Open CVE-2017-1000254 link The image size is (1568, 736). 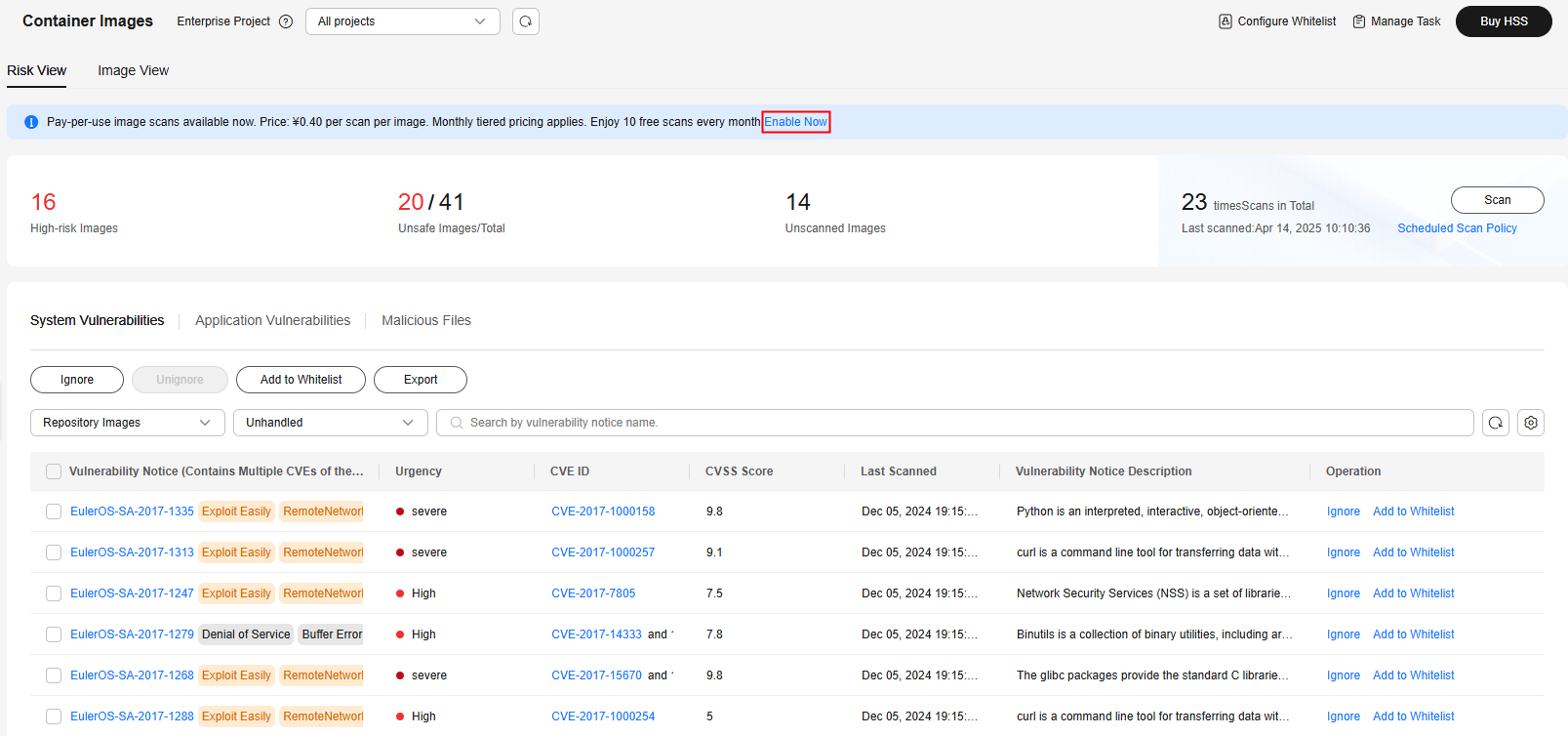603,716
